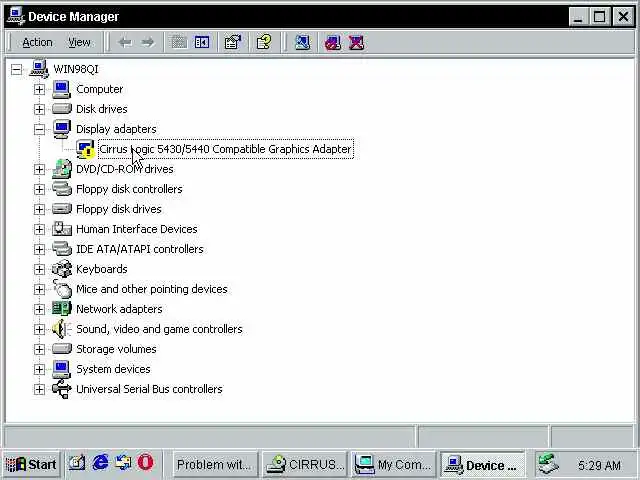Image resolution: width=640 pixels, height=480 pixels.
Task: Expand Mice and other pointing devices
Action: 39,289
